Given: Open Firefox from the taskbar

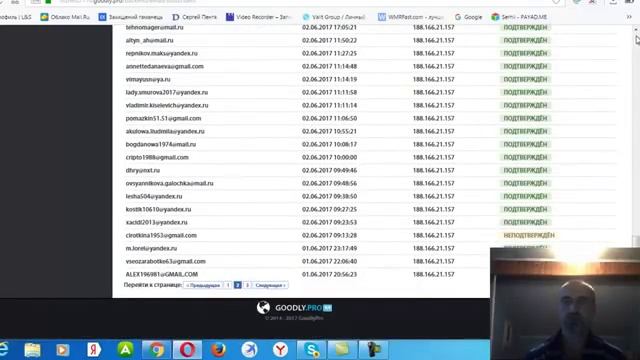Looking at the screenshot, I should 218,350.
